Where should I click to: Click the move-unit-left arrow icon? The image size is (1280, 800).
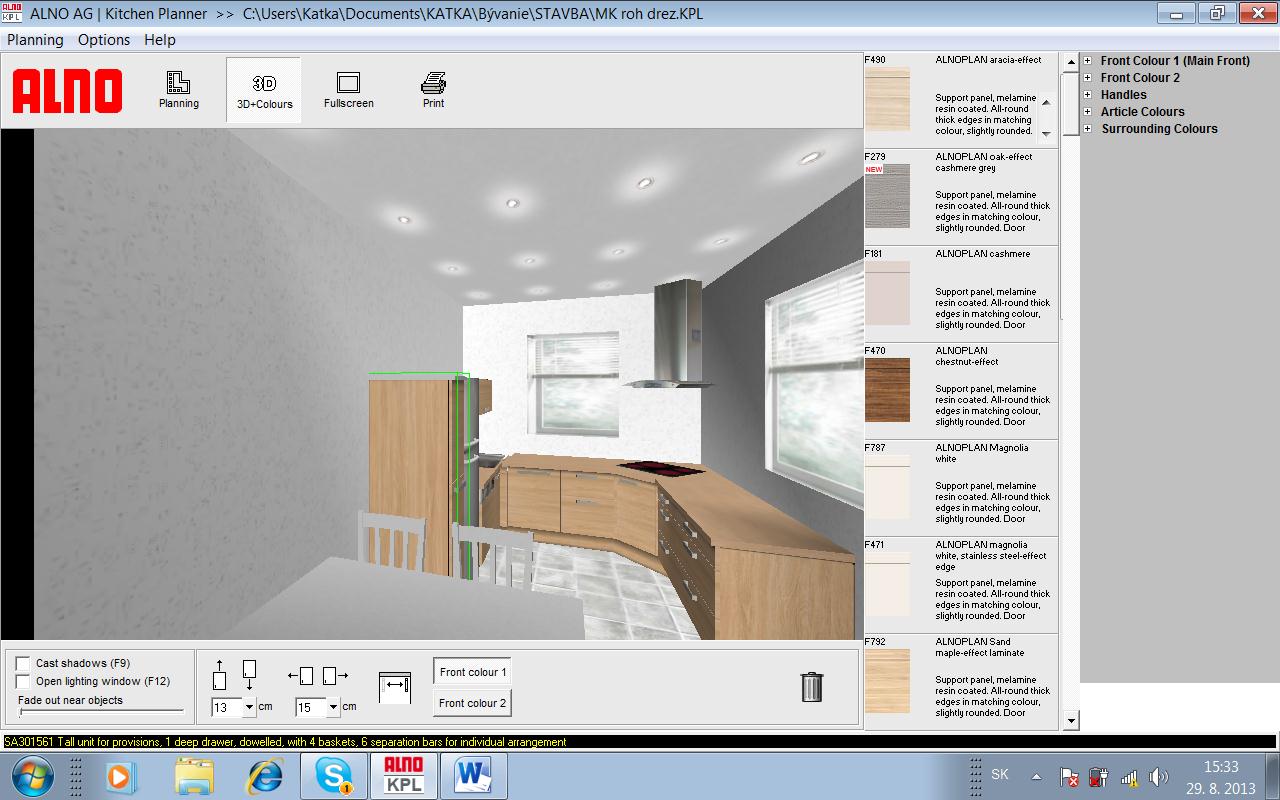pyautogui.click(x=300, y=676)
